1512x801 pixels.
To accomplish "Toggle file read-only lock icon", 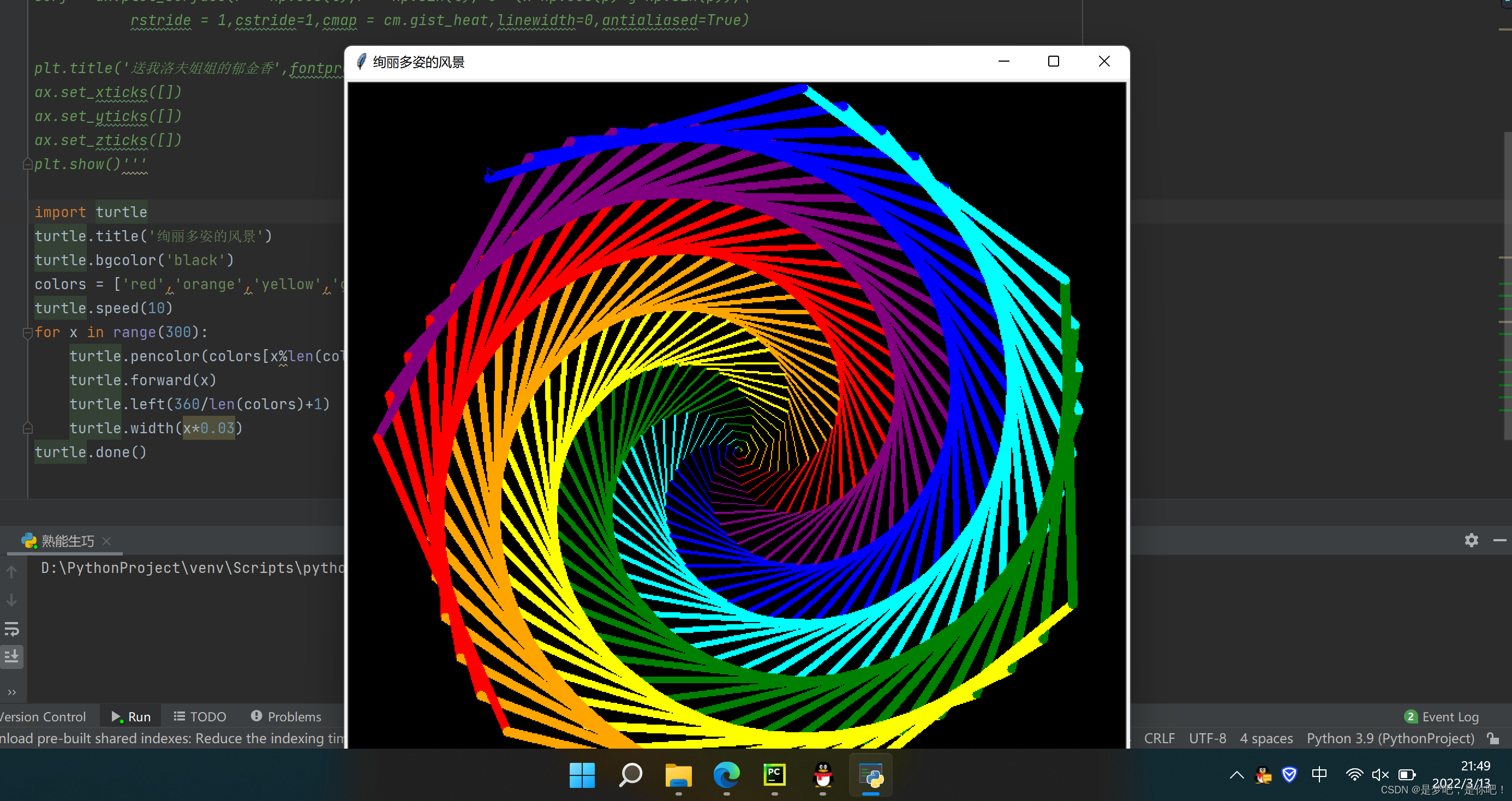I will pos(1493,738).
